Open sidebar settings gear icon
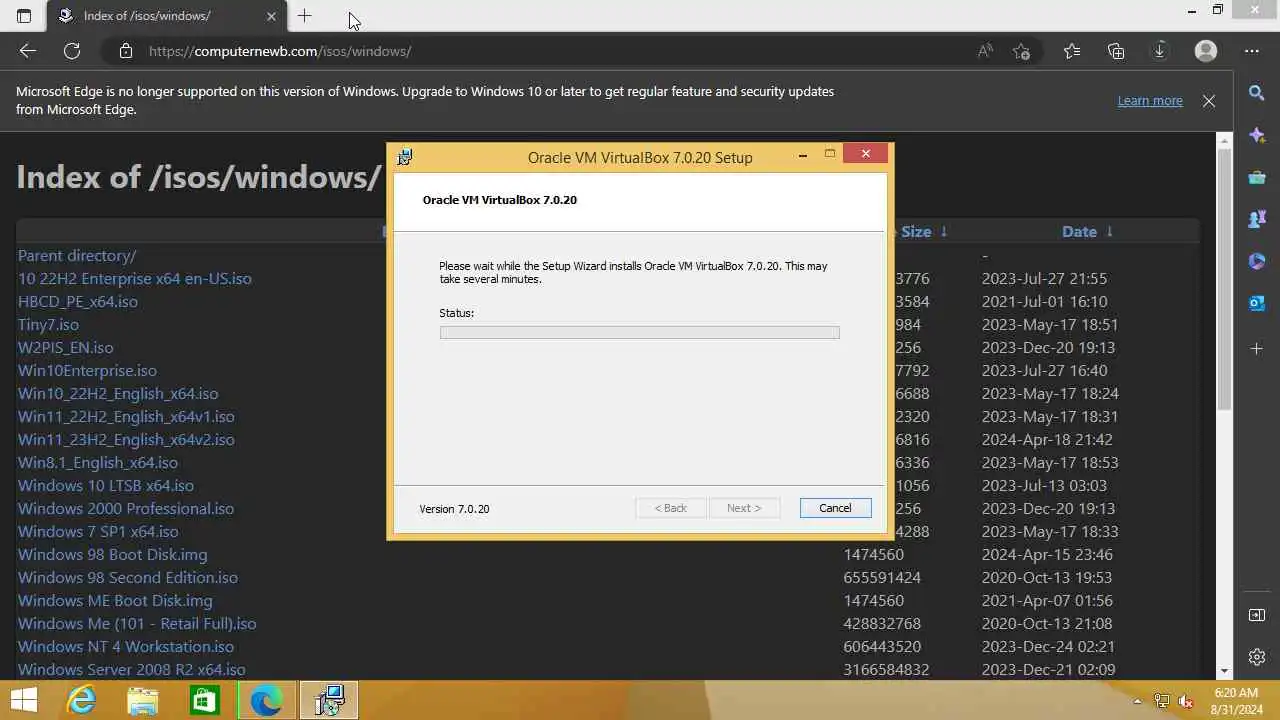The height and width of the screenshot is (720, 1280). [1257, 657]
